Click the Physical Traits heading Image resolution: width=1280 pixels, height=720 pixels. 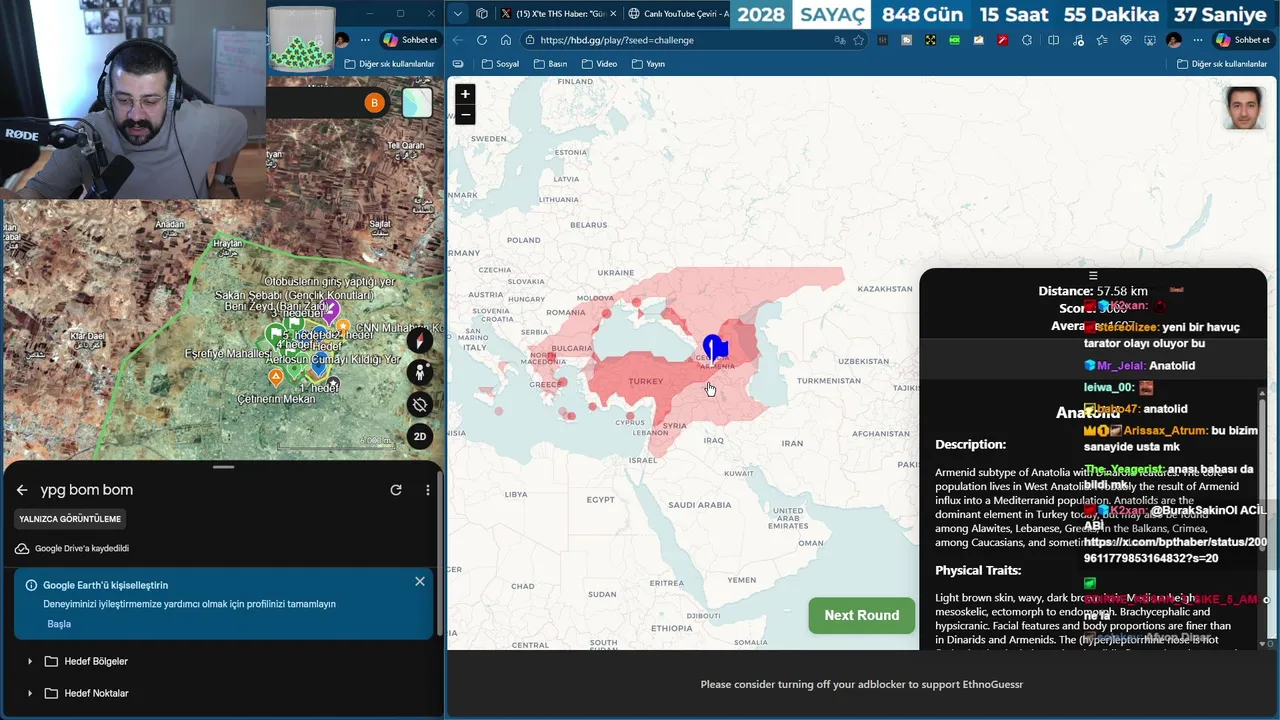[x=978, y=570]
